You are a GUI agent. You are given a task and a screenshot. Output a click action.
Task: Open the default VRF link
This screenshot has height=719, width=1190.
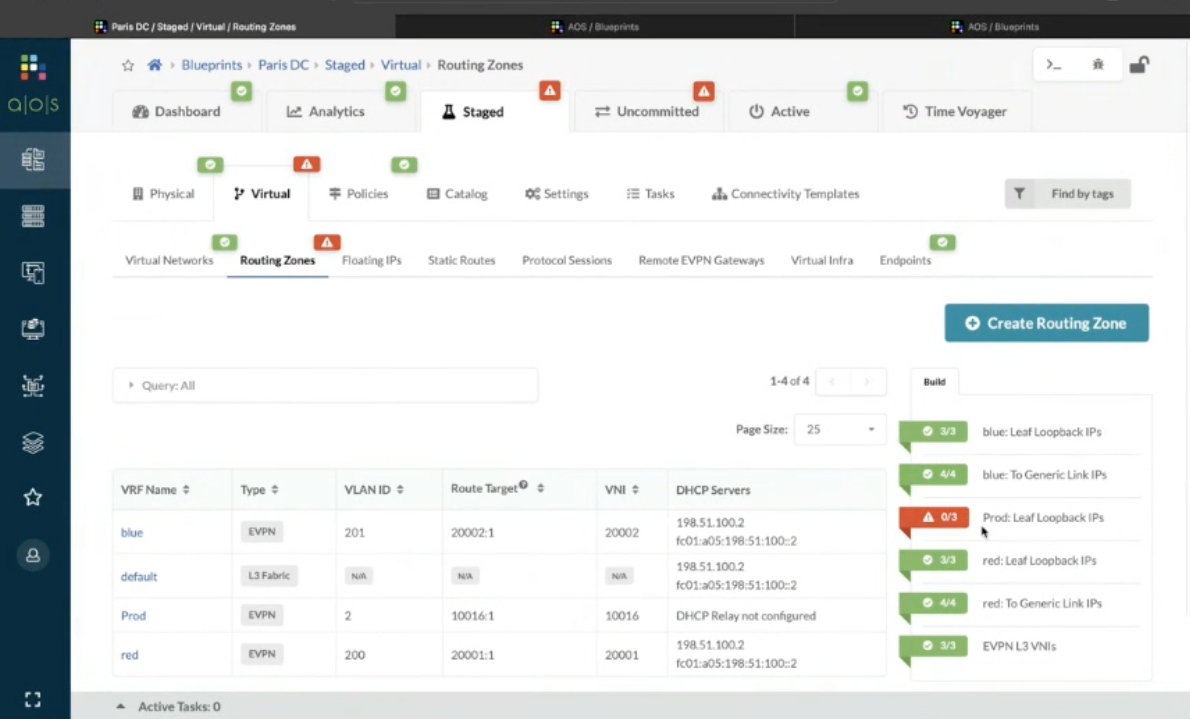pyautogui.click(x=139, y=577)
